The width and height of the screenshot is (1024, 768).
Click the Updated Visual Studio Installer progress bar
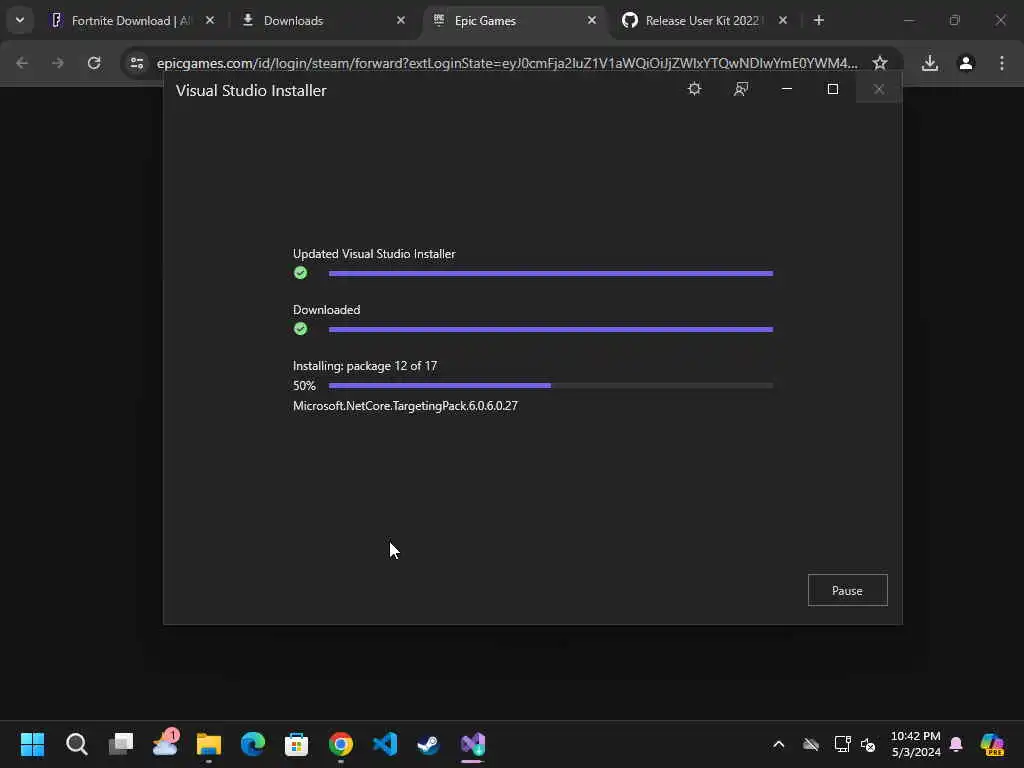coord(551,273)
